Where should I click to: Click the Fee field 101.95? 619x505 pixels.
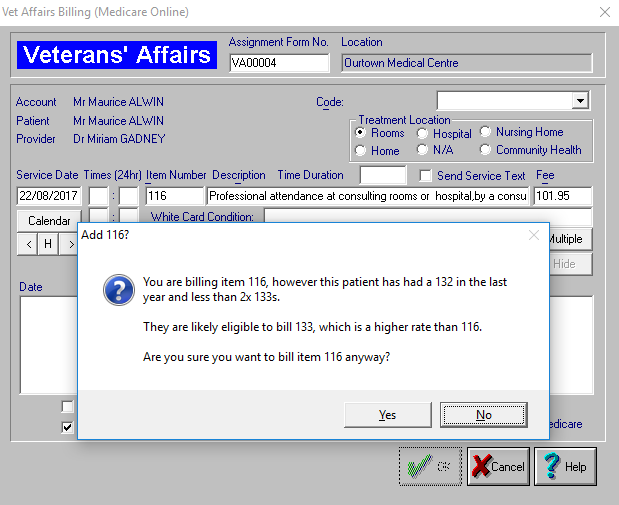[x=563, y=196]
